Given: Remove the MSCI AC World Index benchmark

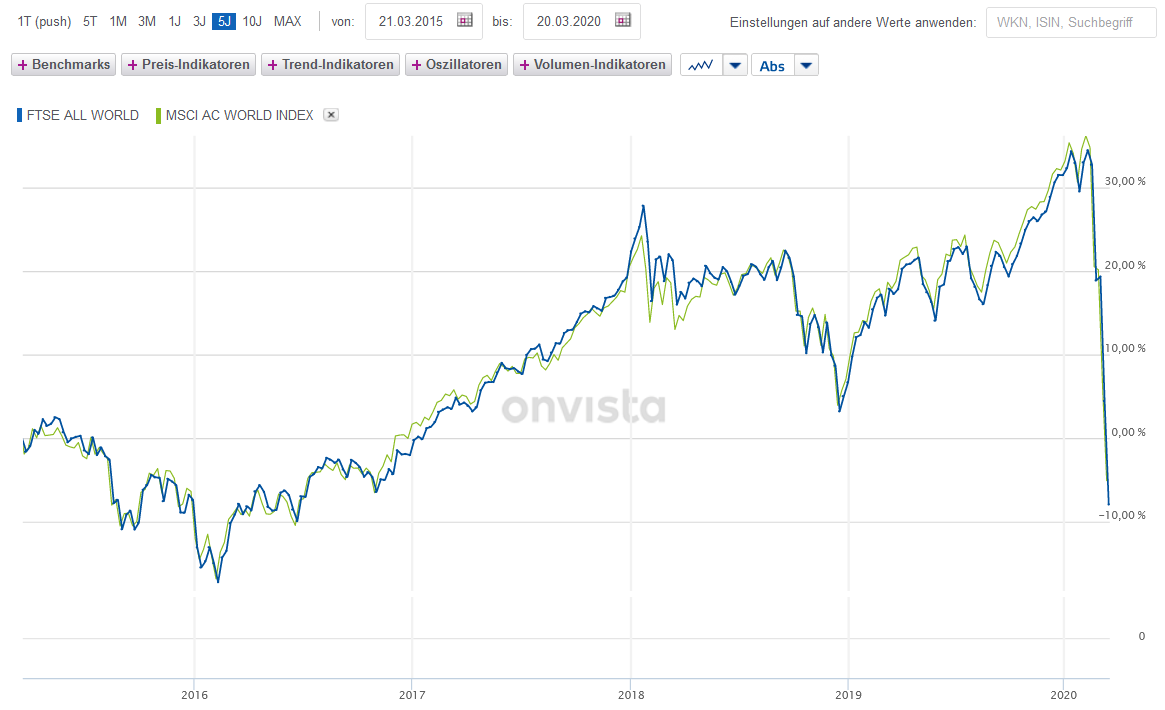Looking at the screenshot, I should pos(331,115).
